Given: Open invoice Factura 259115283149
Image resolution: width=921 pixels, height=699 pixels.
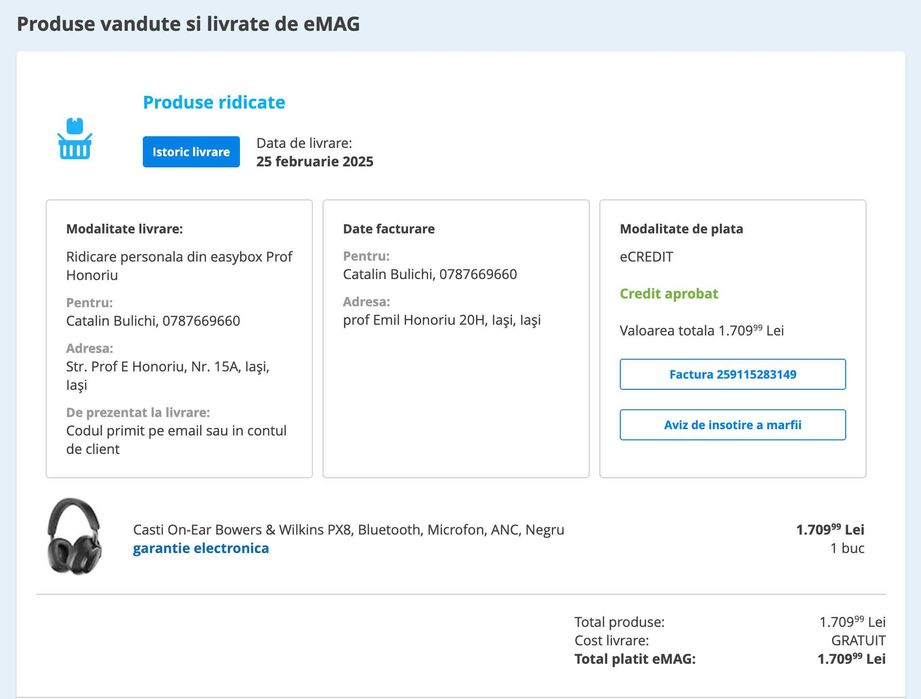Looking at the screenshot, I should [732, 374].
